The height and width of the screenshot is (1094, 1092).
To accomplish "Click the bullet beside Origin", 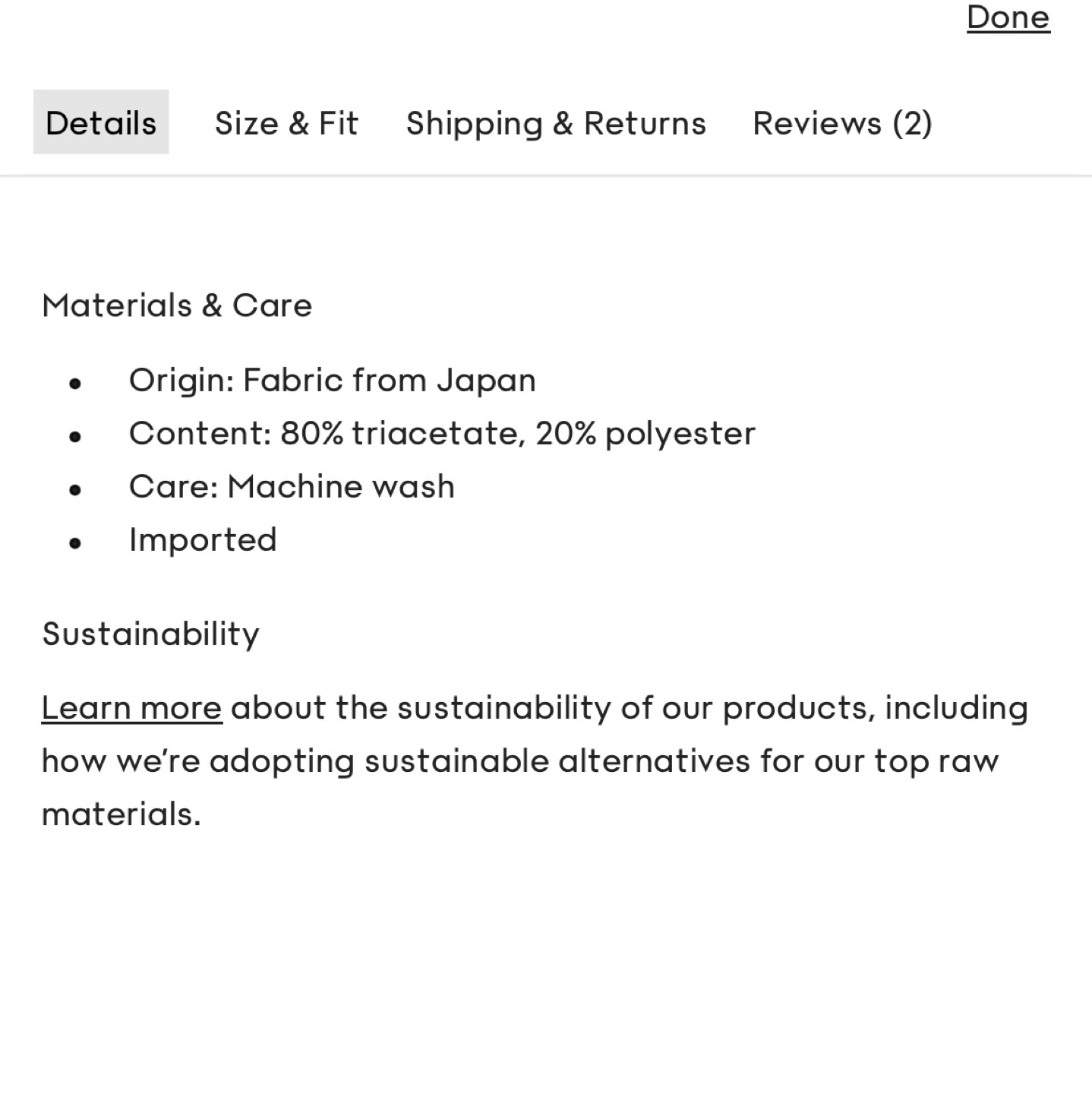I will click(x=74, y=384).
